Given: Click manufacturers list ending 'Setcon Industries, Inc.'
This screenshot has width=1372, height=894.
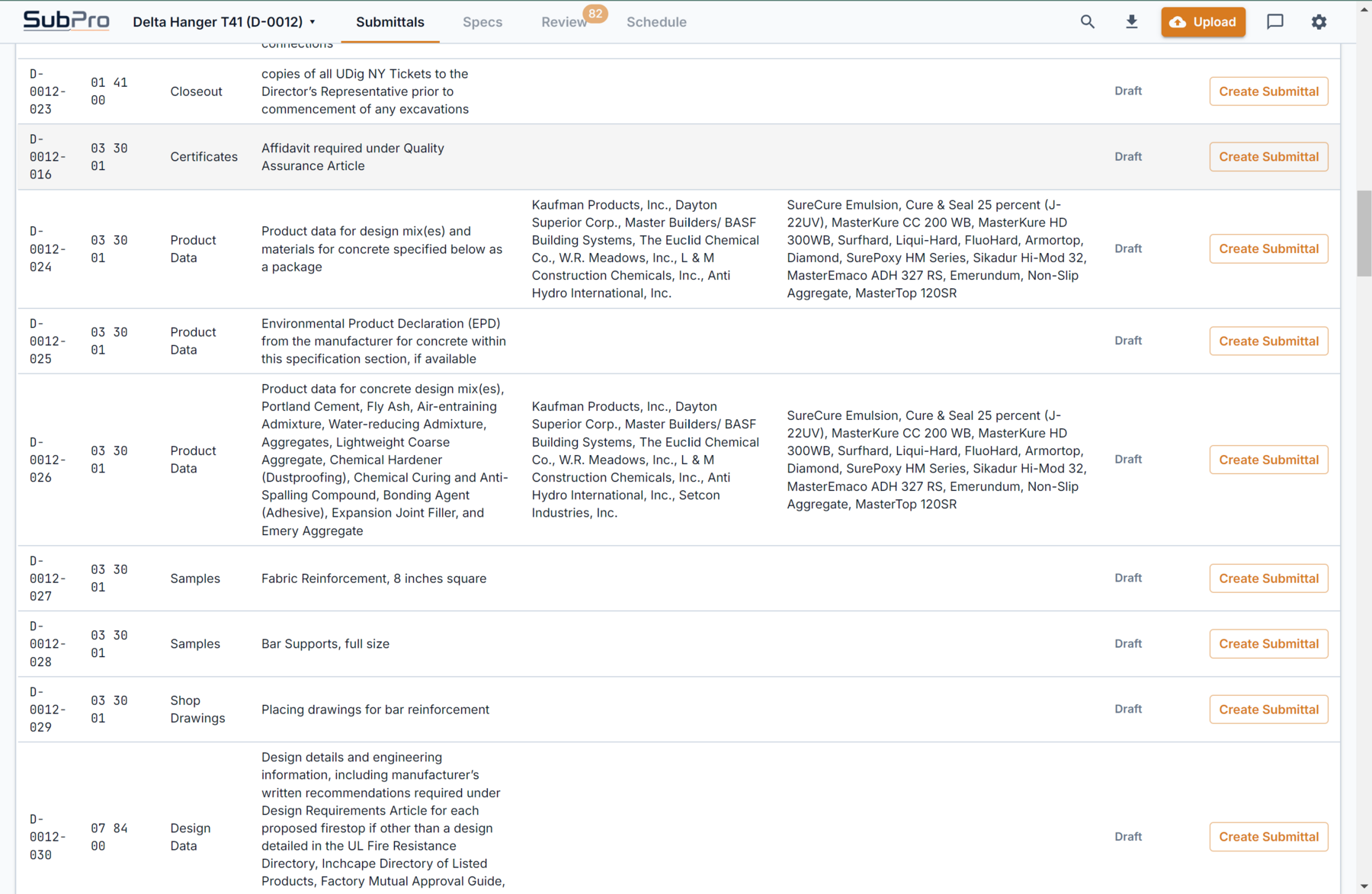Looking at the screenshot, I should (x=646, y=460).
